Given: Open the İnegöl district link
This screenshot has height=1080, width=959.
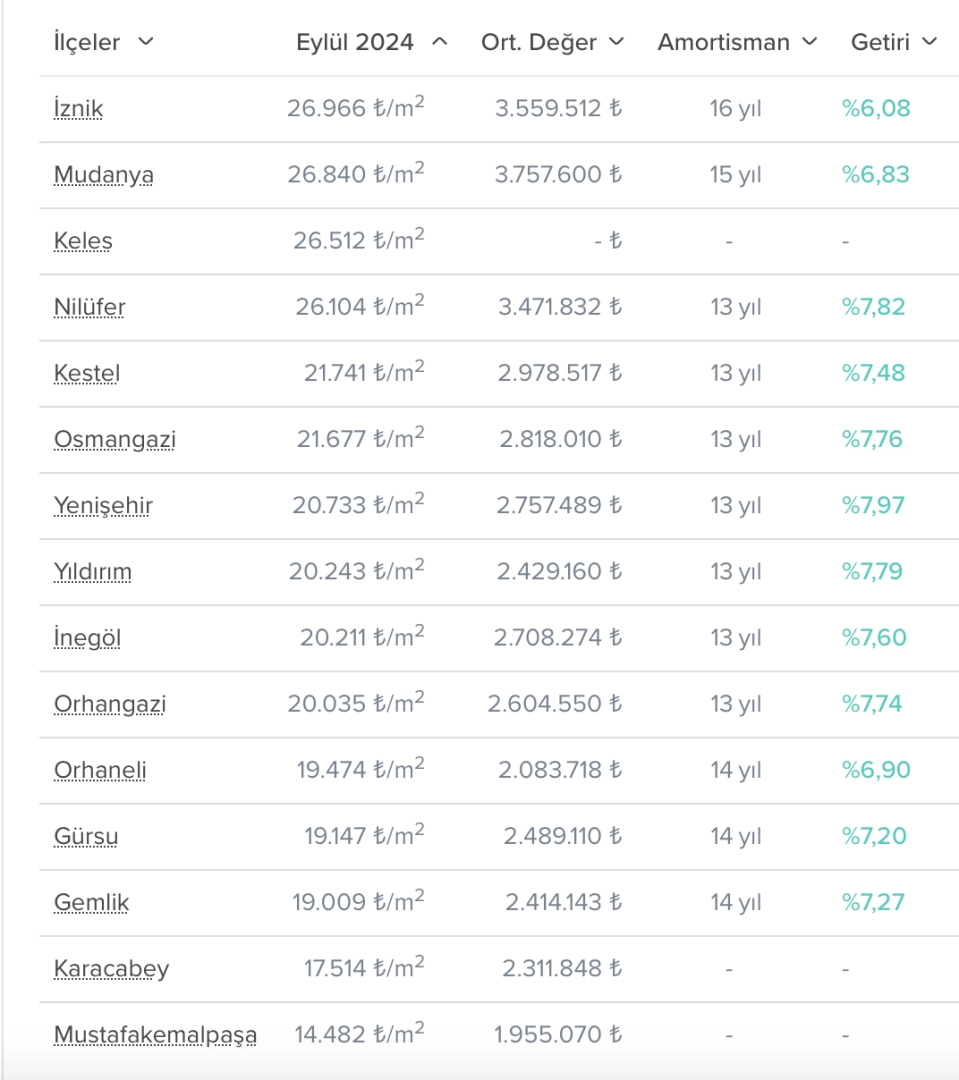Looking at the screenshot, I should [87, 638].
